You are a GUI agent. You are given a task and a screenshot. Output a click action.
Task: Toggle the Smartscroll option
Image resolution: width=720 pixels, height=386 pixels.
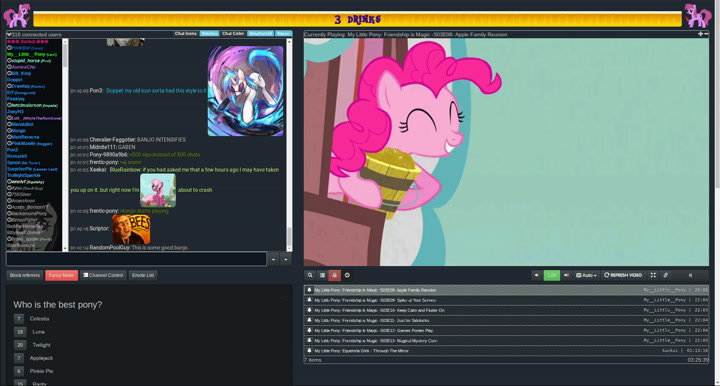click(x=260, y=34)
